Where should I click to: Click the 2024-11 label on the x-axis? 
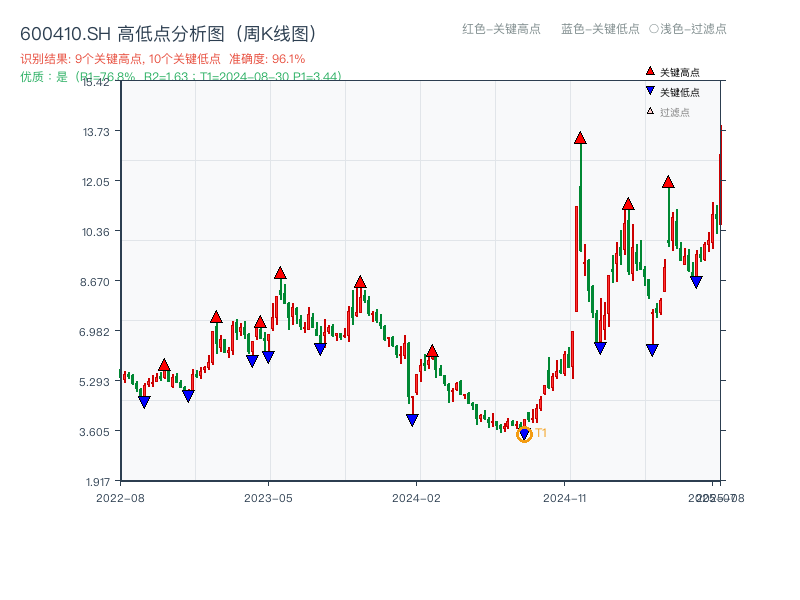(x=565, y=496)
